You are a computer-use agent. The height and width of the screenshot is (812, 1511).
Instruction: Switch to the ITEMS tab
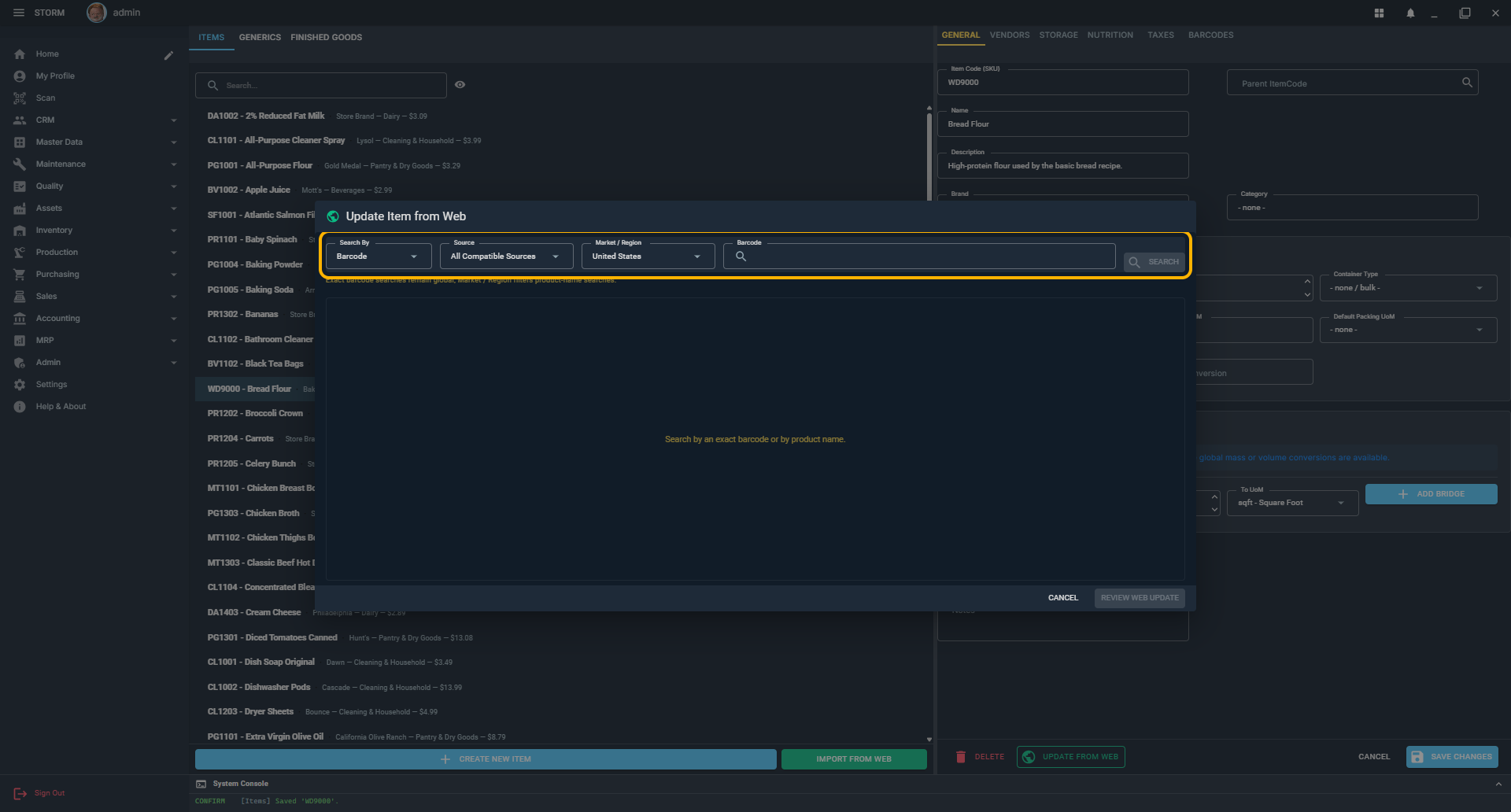pos(212,38)
